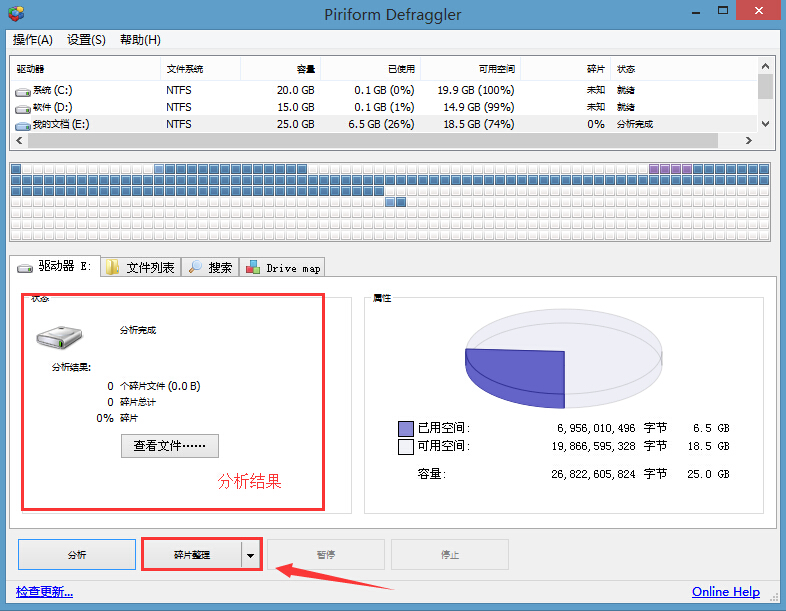
Task: Click the horizontal scroll right arrow
Action: [749, 140]
